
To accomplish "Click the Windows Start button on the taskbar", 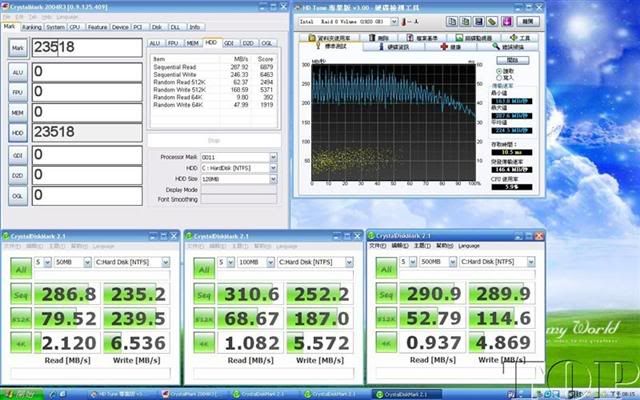I will tap(21, 395).
